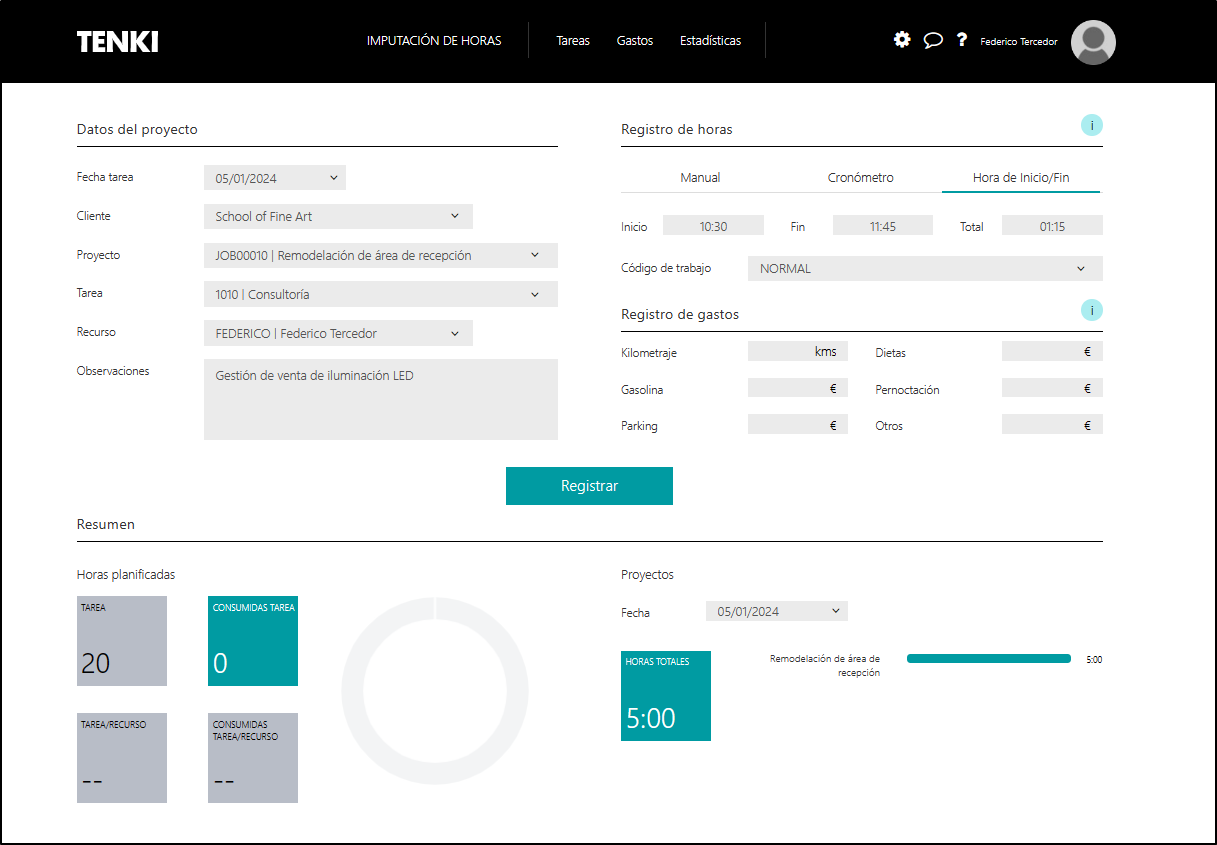This screenshot has height=845, width=1217.
Task: Open the Estadísticas menu
Action: click(710, 41)
